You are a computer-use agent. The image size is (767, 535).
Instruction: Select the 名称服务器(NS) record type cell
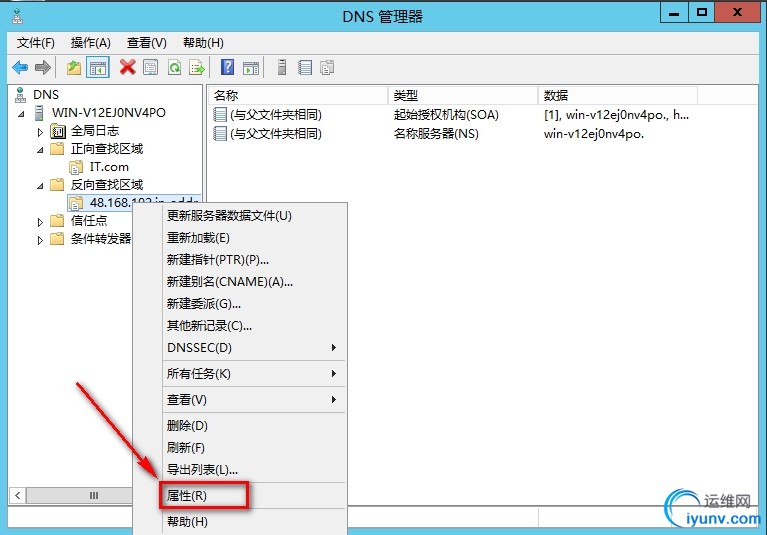coord(436,134)
